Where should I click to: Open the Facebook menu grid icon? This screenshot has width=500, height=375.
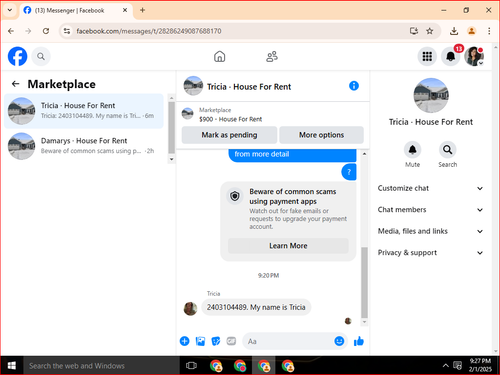pos(427,56)
